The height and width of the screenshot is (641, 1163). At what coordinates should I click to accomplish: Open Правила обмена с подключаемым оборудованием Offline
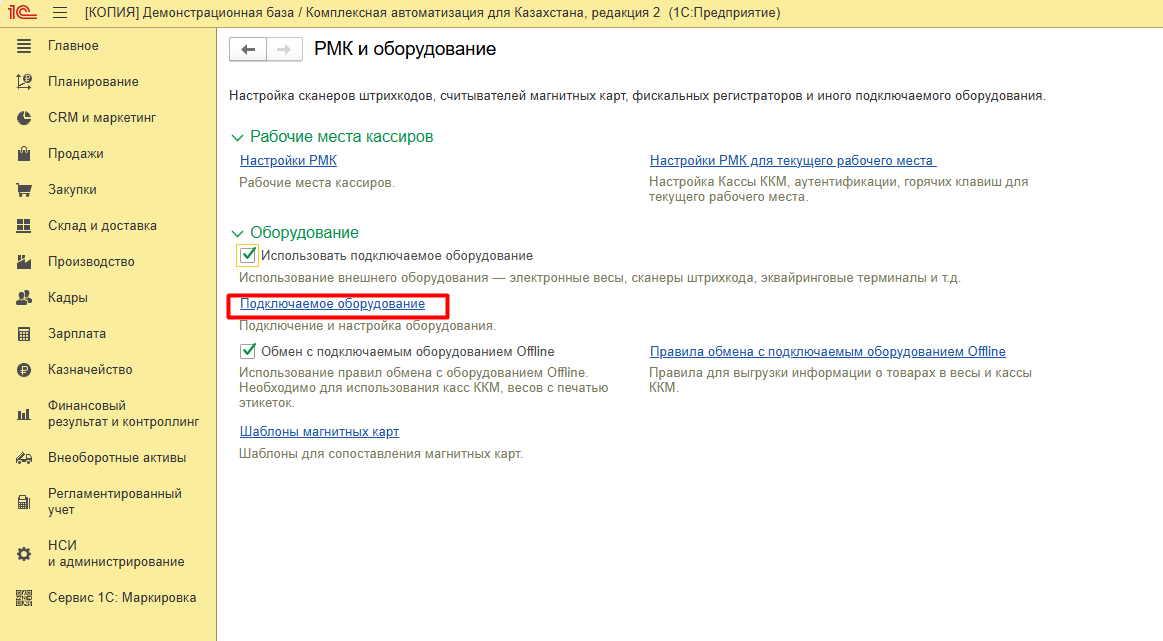coord(827,352)
